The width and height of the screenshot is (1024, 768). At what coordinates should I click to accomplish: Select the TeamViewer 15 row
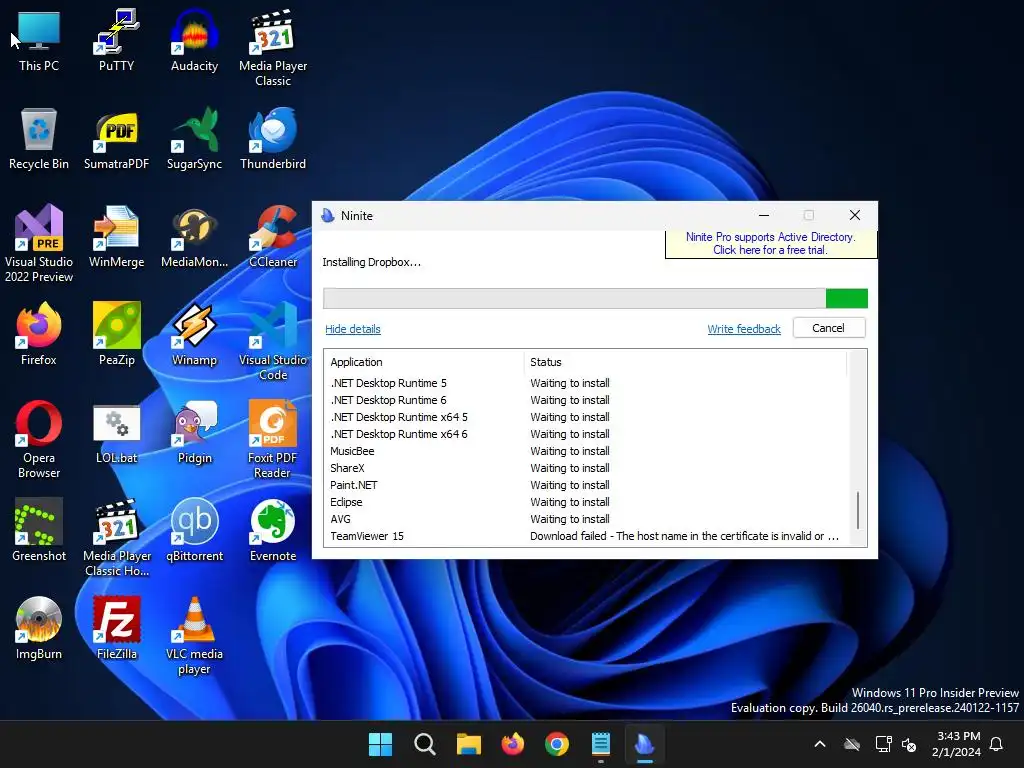pos(586,536)
